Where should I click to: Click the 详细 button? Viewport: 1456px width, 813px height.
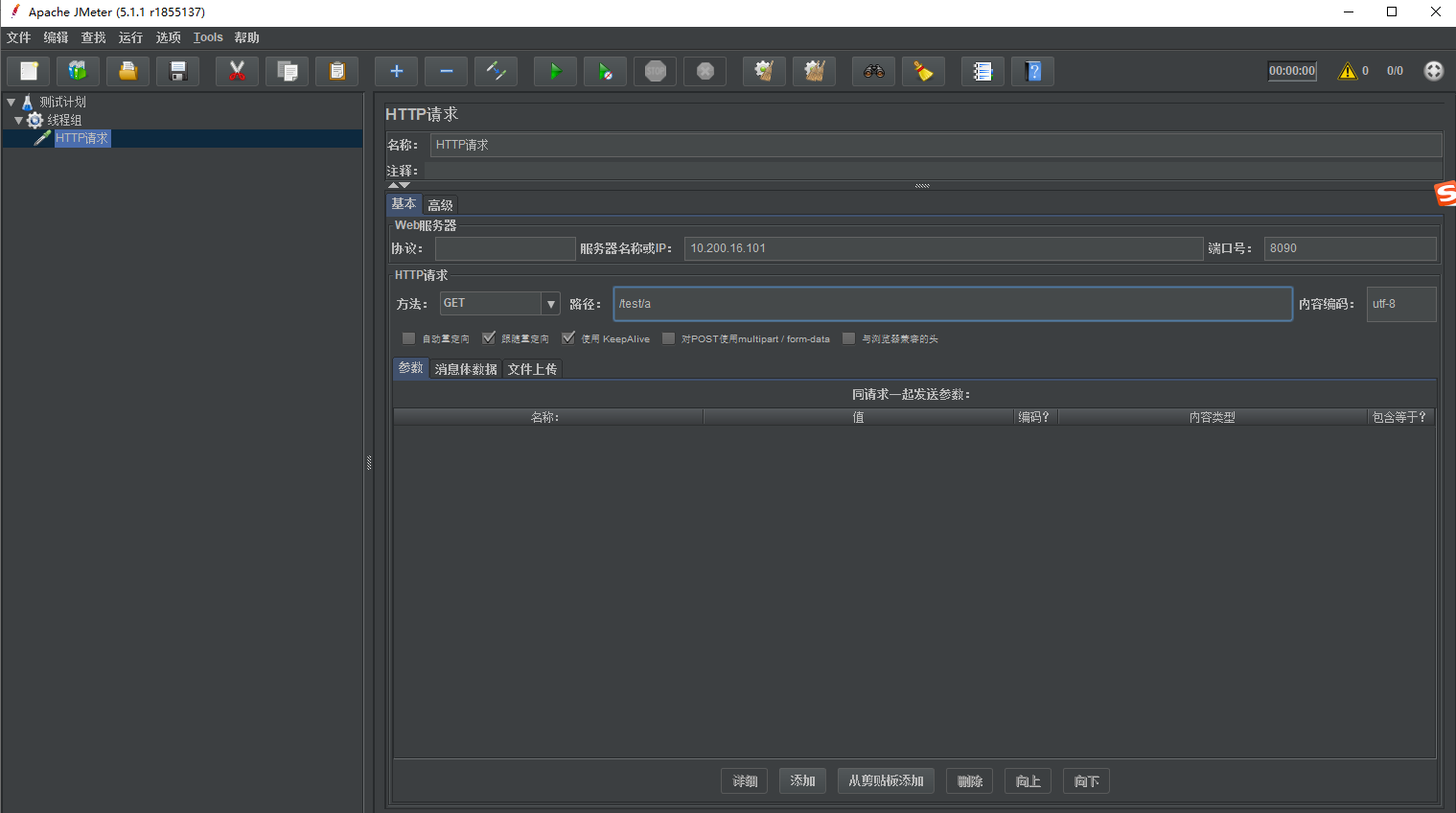745,781
